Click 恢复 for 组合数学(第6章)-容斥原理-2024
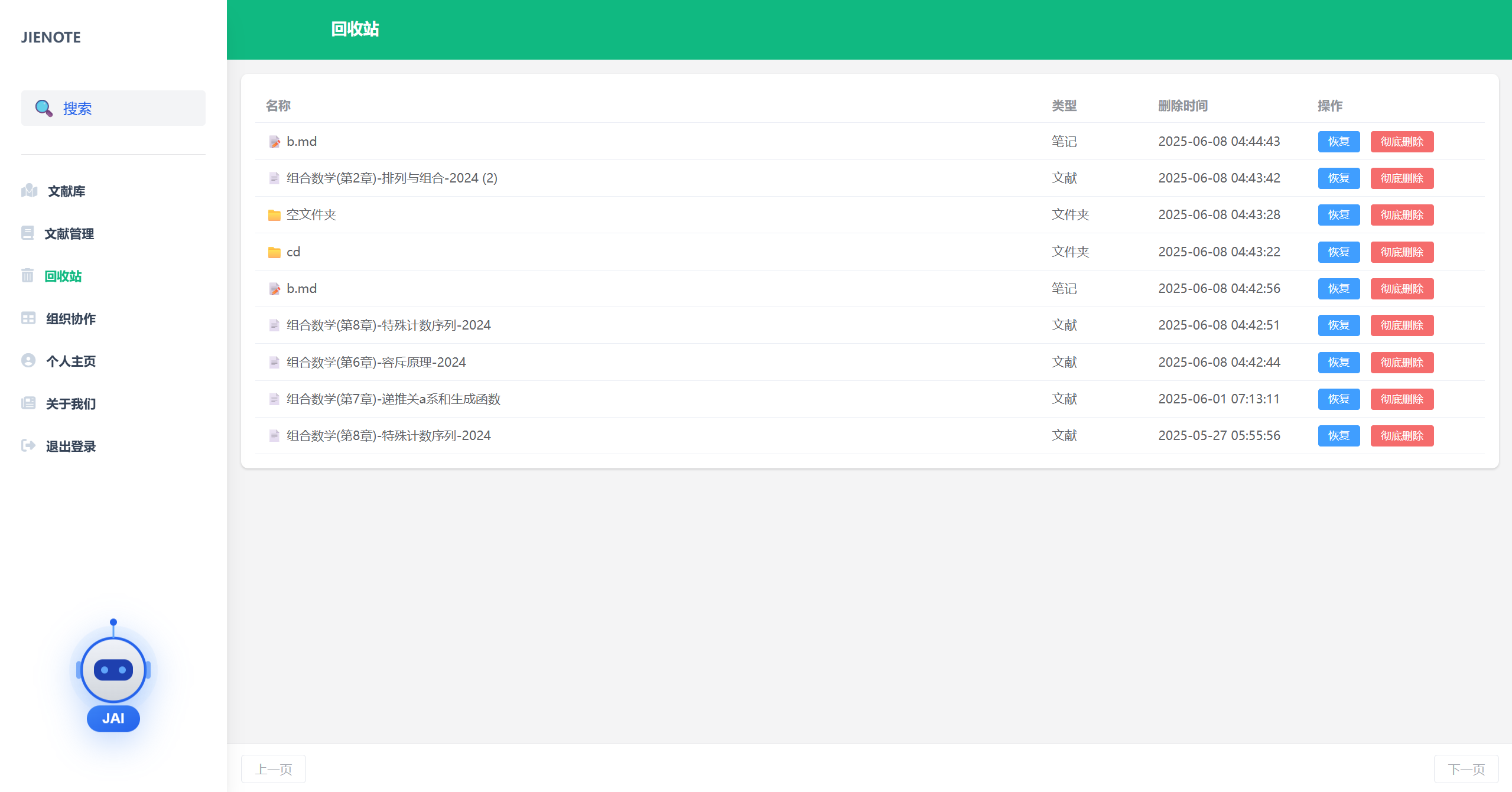Screen dimensions: 1512x792 click(1338, 363)
